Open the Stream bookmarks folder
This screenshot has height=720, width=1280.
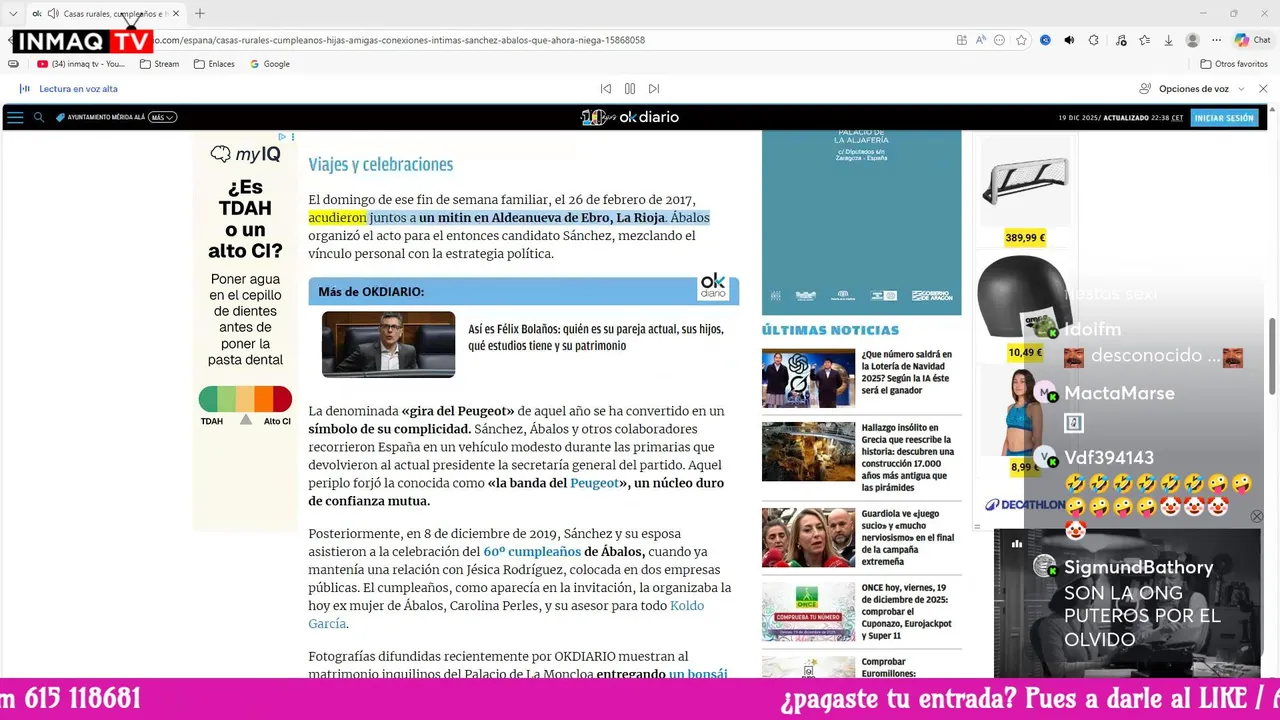tap(160, 64)
